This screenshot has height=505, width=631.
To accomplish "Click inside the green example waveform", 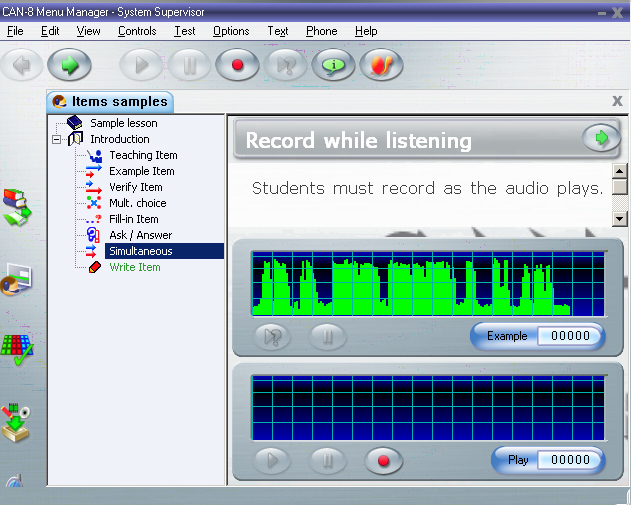I will pyautogui.click(x=428, y=283).
